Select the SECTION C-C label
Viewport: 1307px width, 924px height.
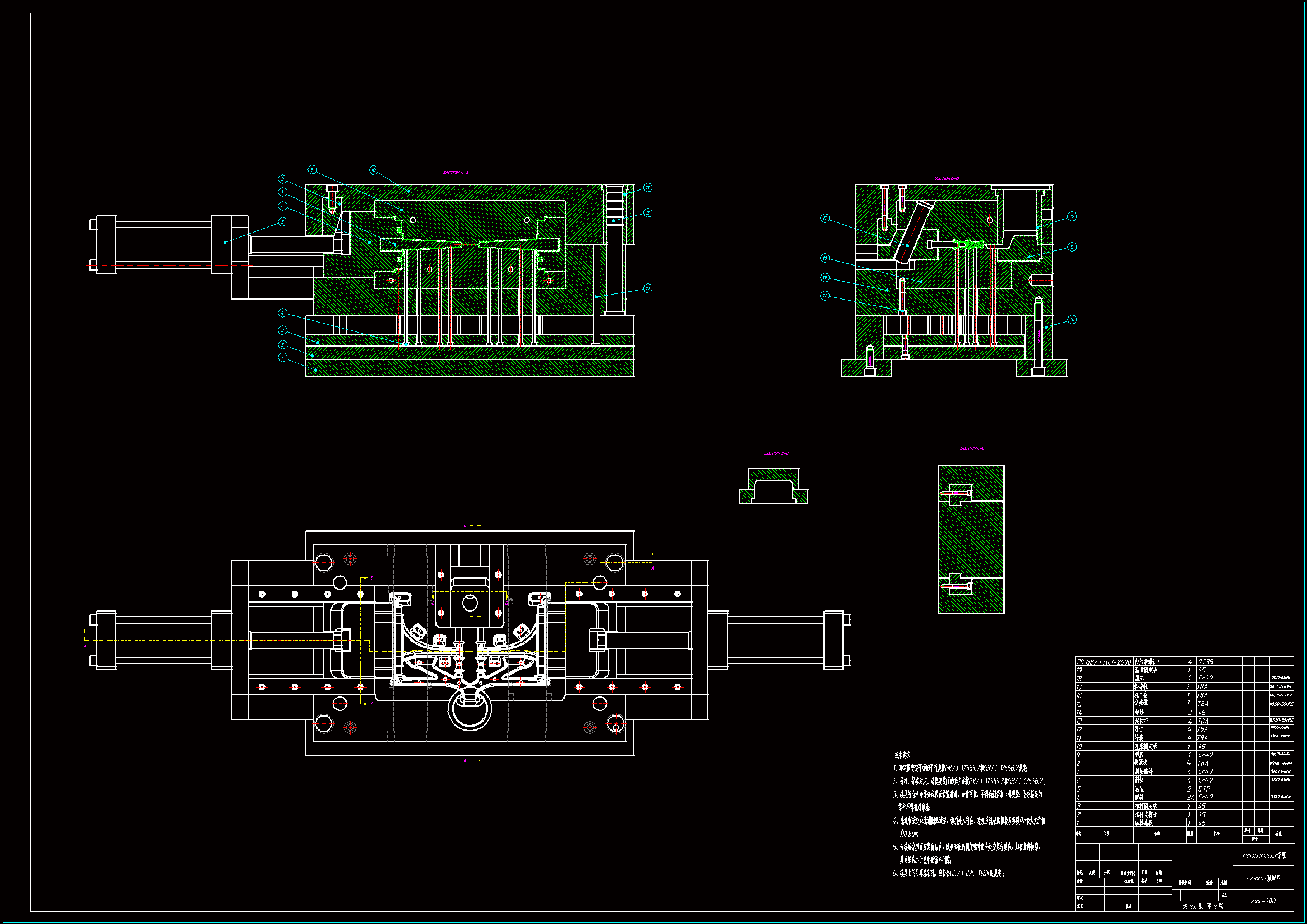(972, 449)
